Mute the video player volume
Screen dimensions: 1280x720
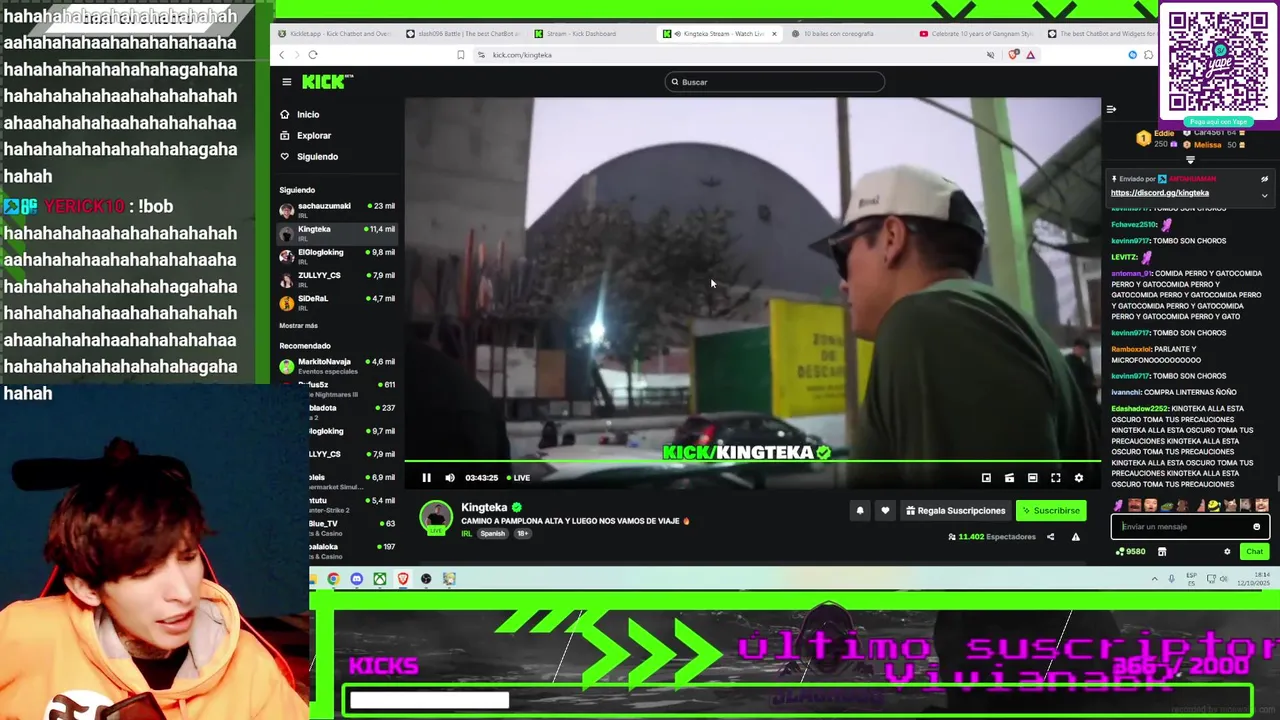(449, 478)
